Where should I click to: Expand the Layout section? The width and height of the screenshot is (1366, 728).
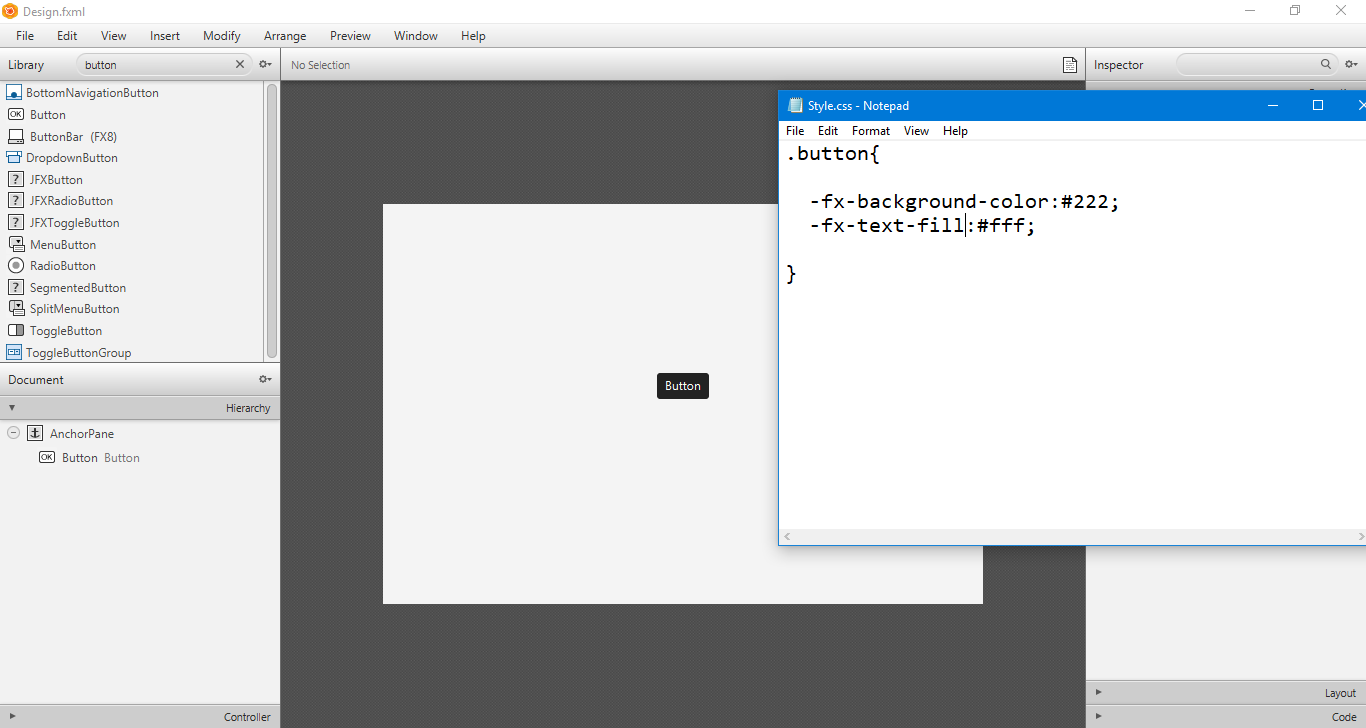tap(1098, 691)
